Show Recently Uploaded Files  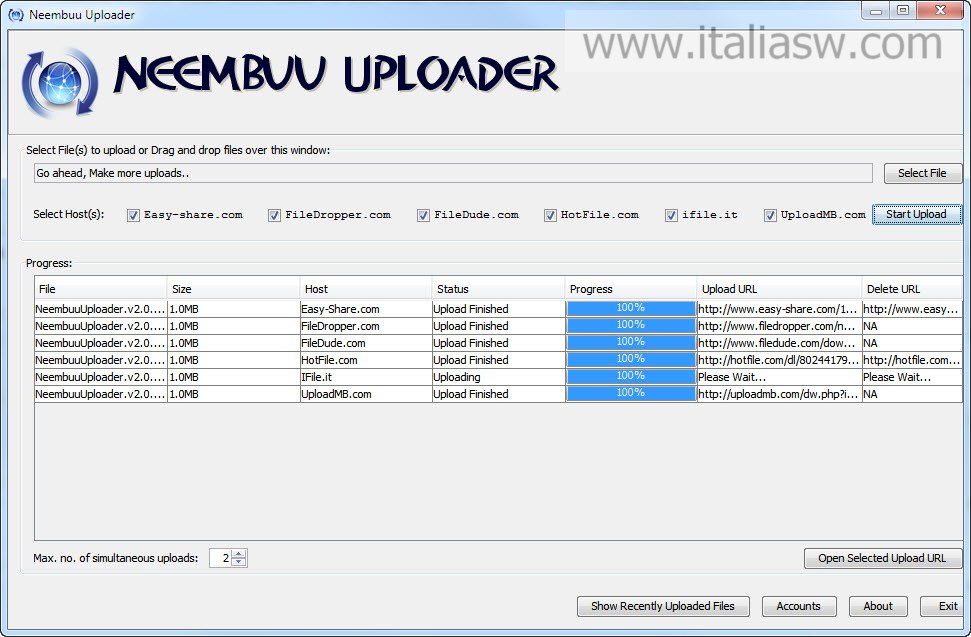click(x=663, y=606)
